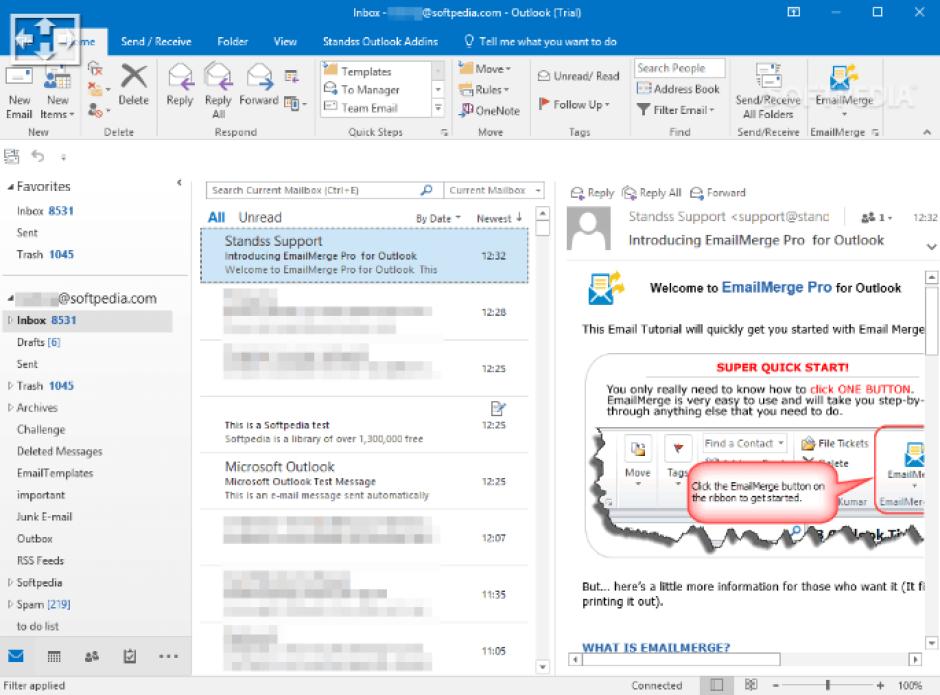Screen dimensions: 940x695
Task: Click the Search People field
Action: [680, 68]
